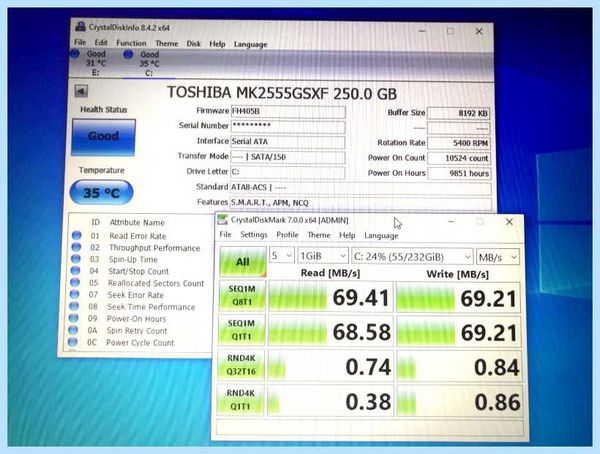Start the RND4K Q32T16 test

coord(241,365)
